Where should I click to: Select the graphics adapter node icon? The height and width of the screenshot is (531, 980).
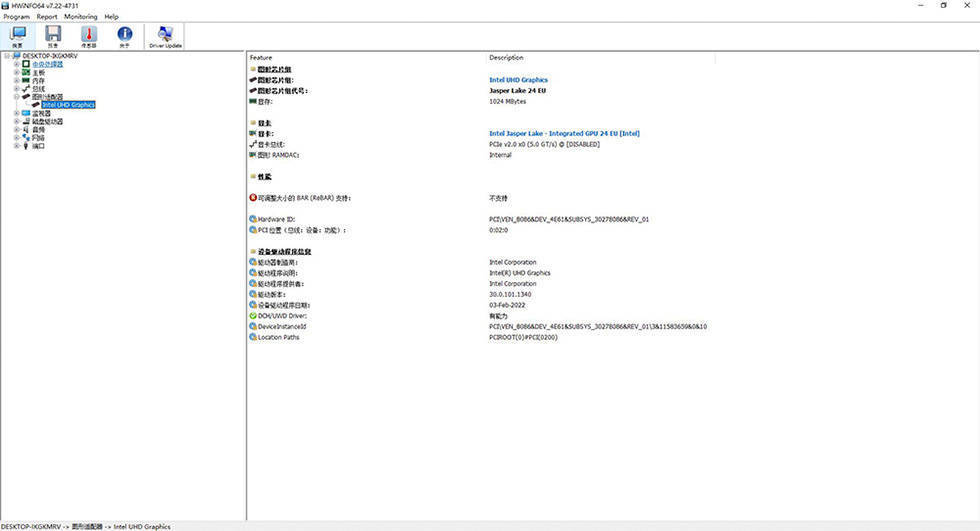tap(26, 97)
